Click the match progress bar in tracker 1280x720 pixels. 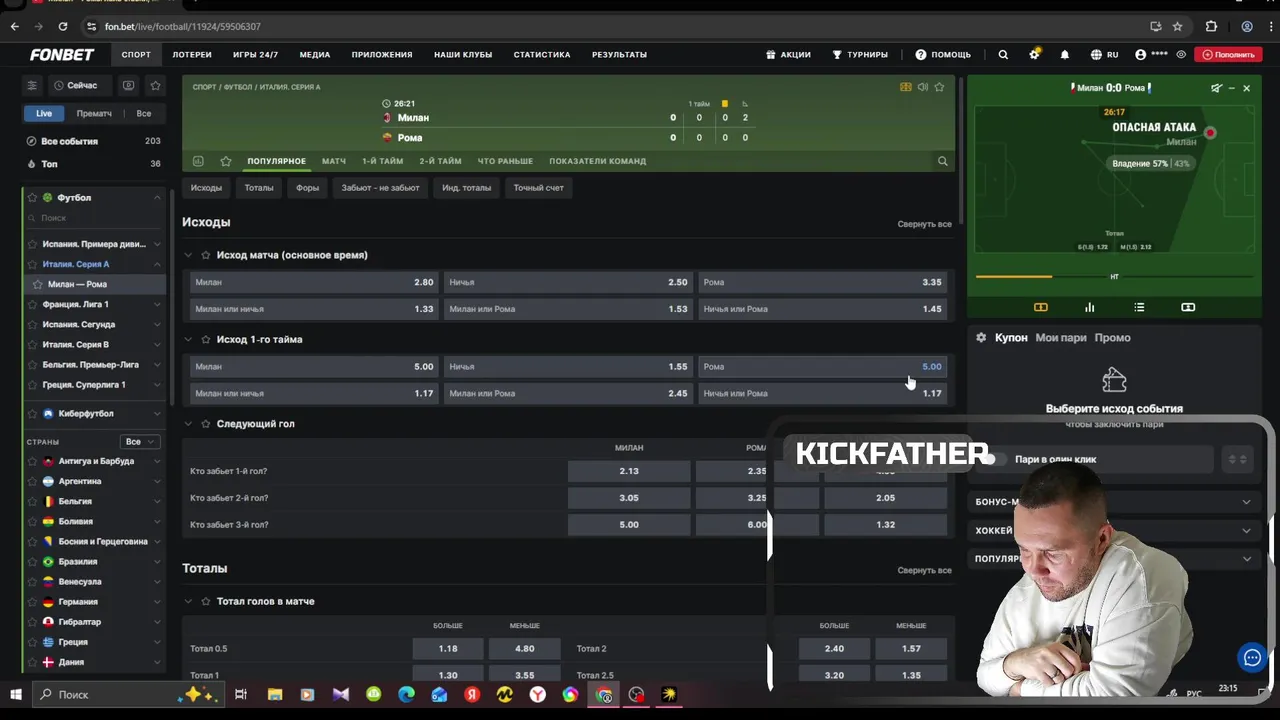1114,277
